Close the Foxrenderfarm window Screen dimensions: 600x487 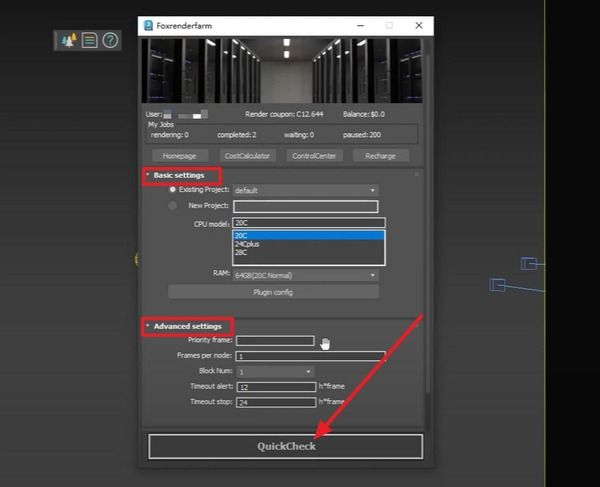click(x=419, y=26)
